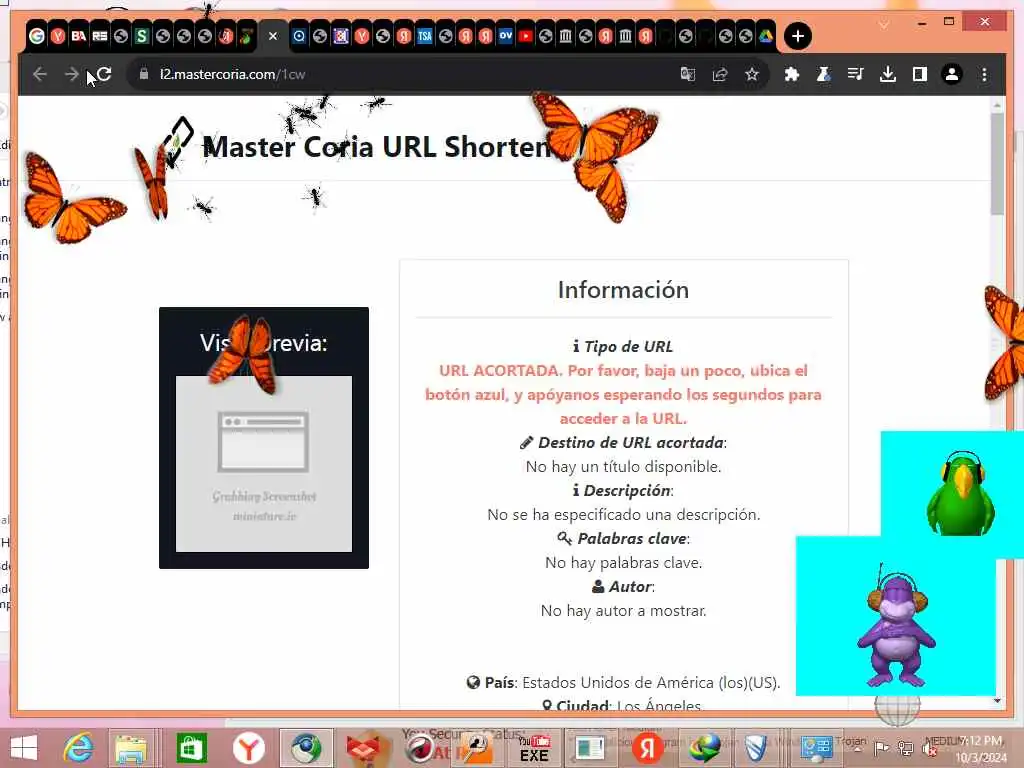Open Internet Download Manager taskbar icon
The image size is (1024, 768).
click(704, 748)
